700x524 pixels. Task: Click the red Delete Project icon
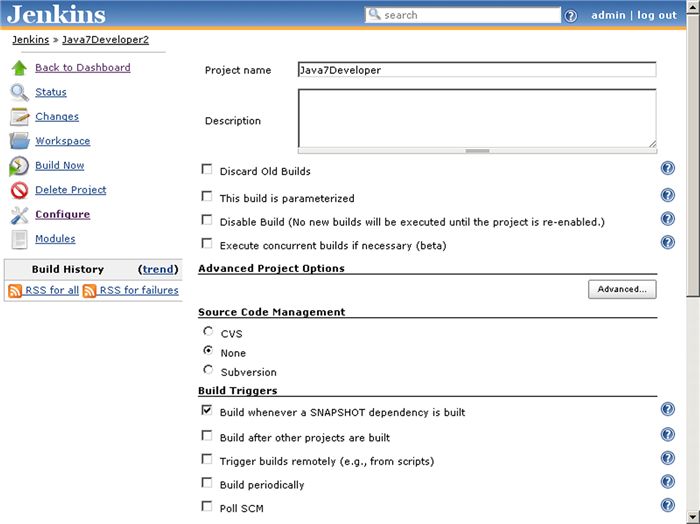[x=19, y=190]
